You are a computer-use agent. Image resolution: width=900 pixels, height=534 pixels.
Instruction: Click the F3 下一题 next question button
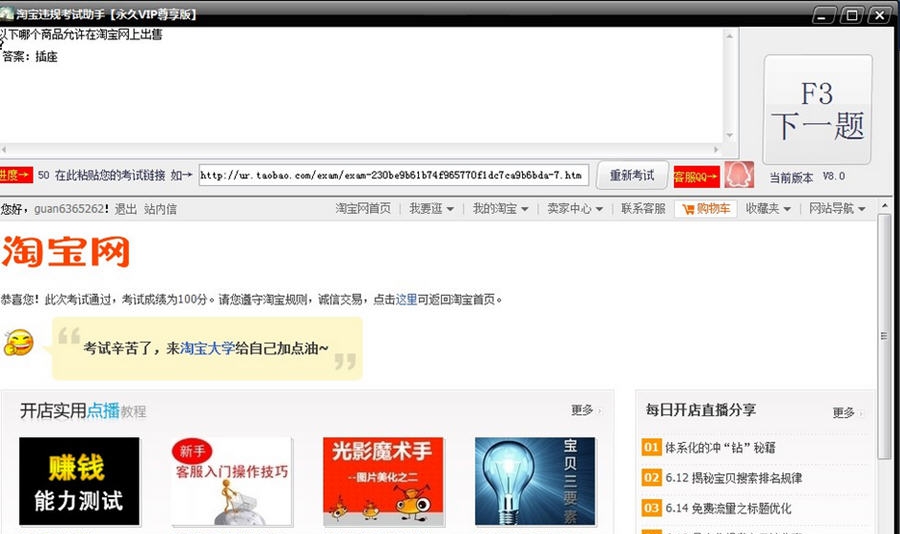pos(817,110)
